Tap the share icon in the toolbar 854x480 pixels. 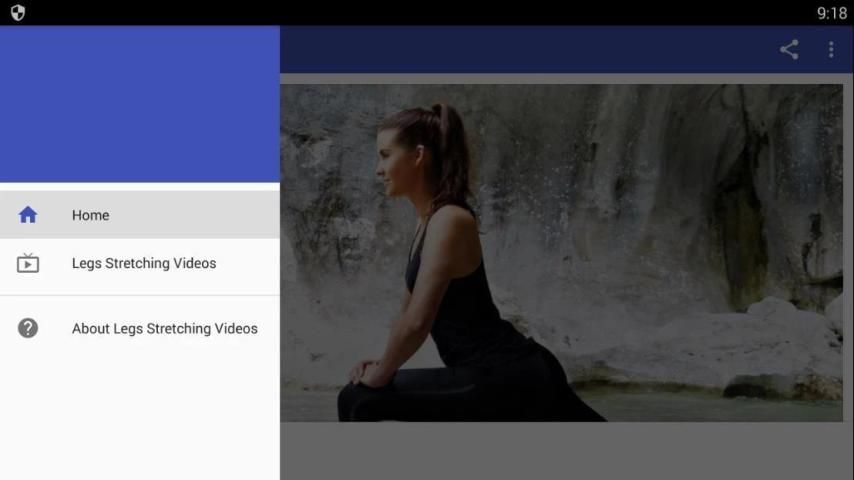[789, 49]
